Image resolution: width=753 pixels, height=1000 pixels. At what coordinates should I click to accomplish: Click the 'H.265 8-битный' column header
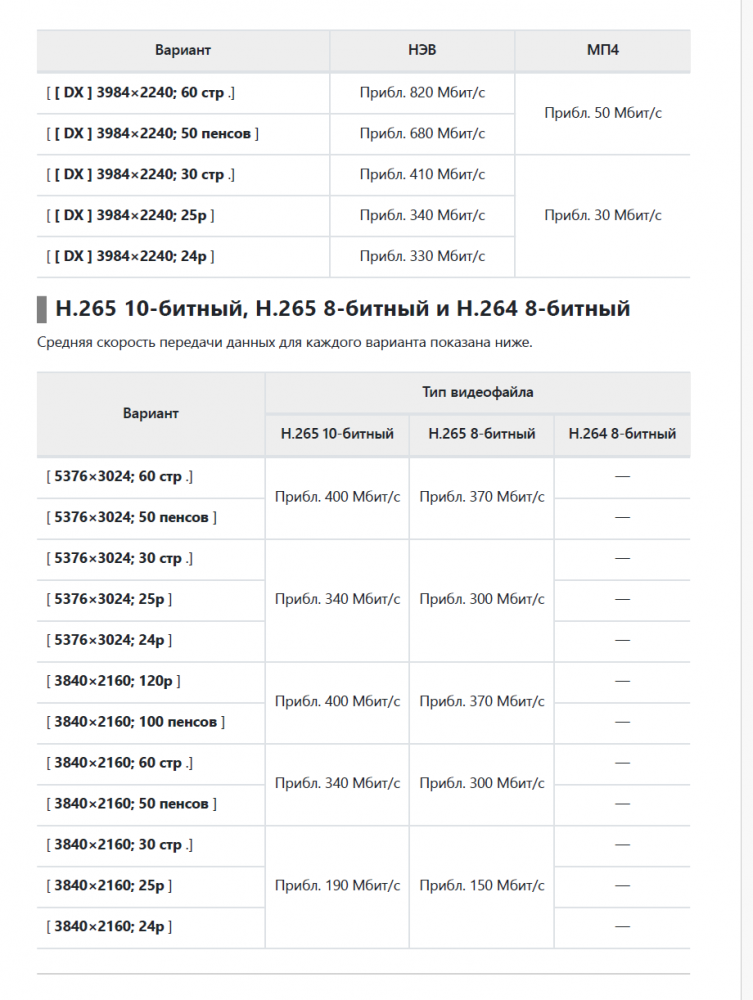pyautogui.click(x=481, y=434)
